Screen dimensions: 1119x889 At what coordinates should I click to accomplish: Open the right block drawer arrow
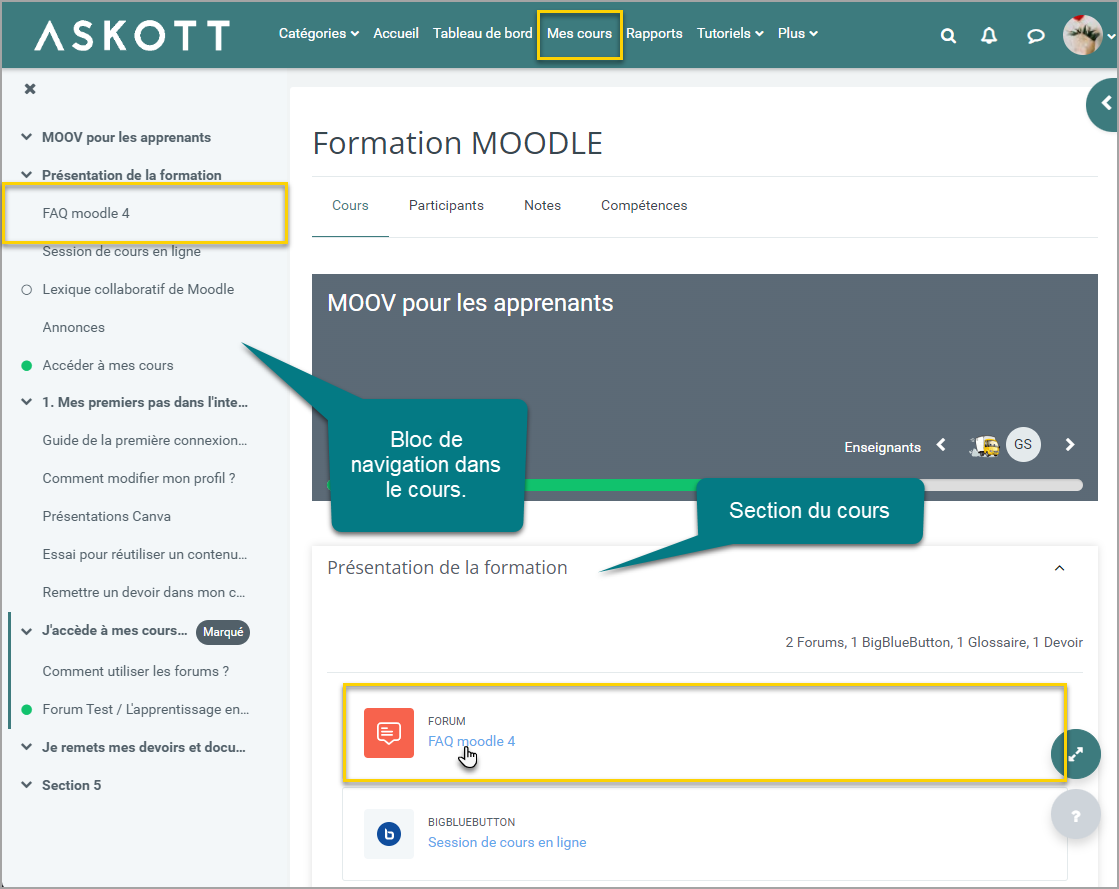[x=1105, y=104]
